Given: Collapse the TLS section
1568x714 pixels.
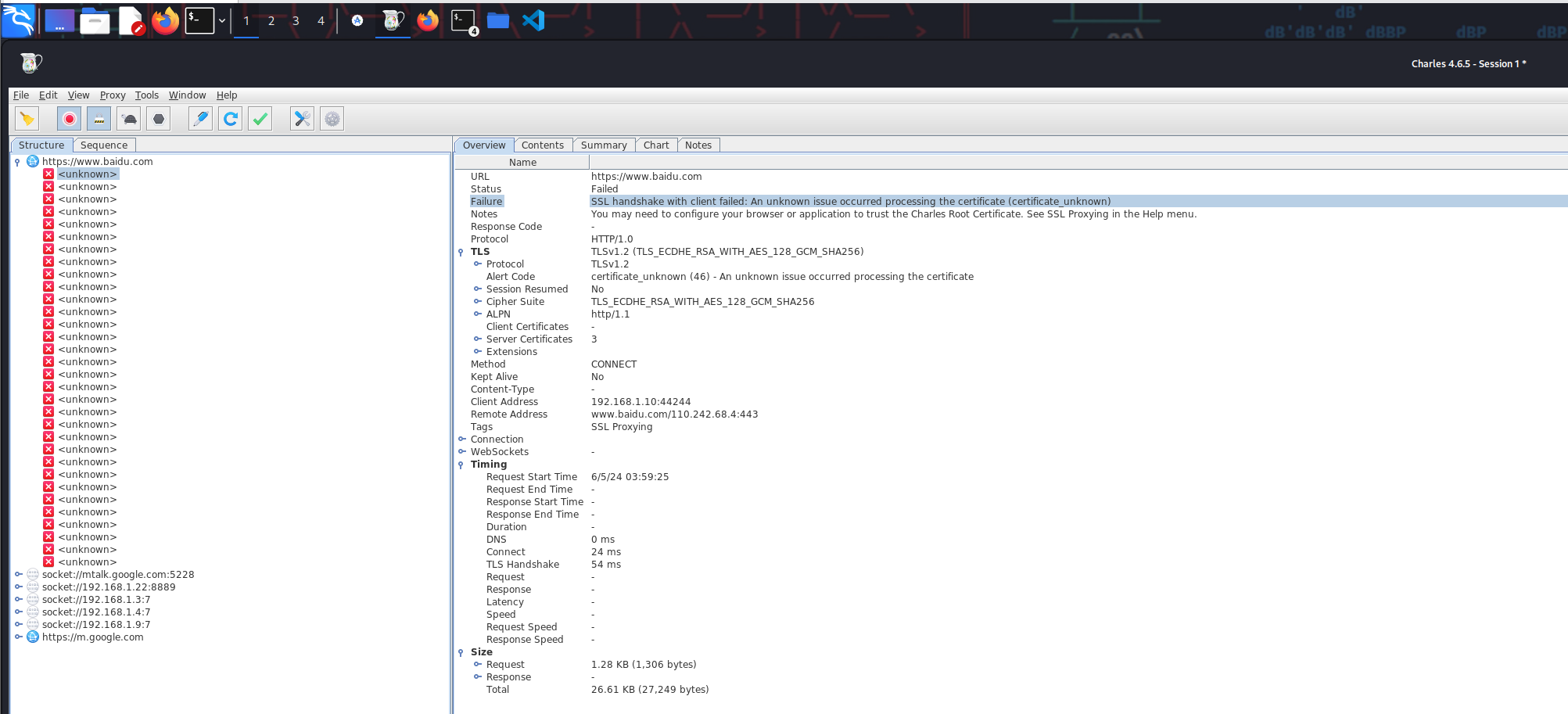Looking at the screenshot, I should (x=461, y=252).
